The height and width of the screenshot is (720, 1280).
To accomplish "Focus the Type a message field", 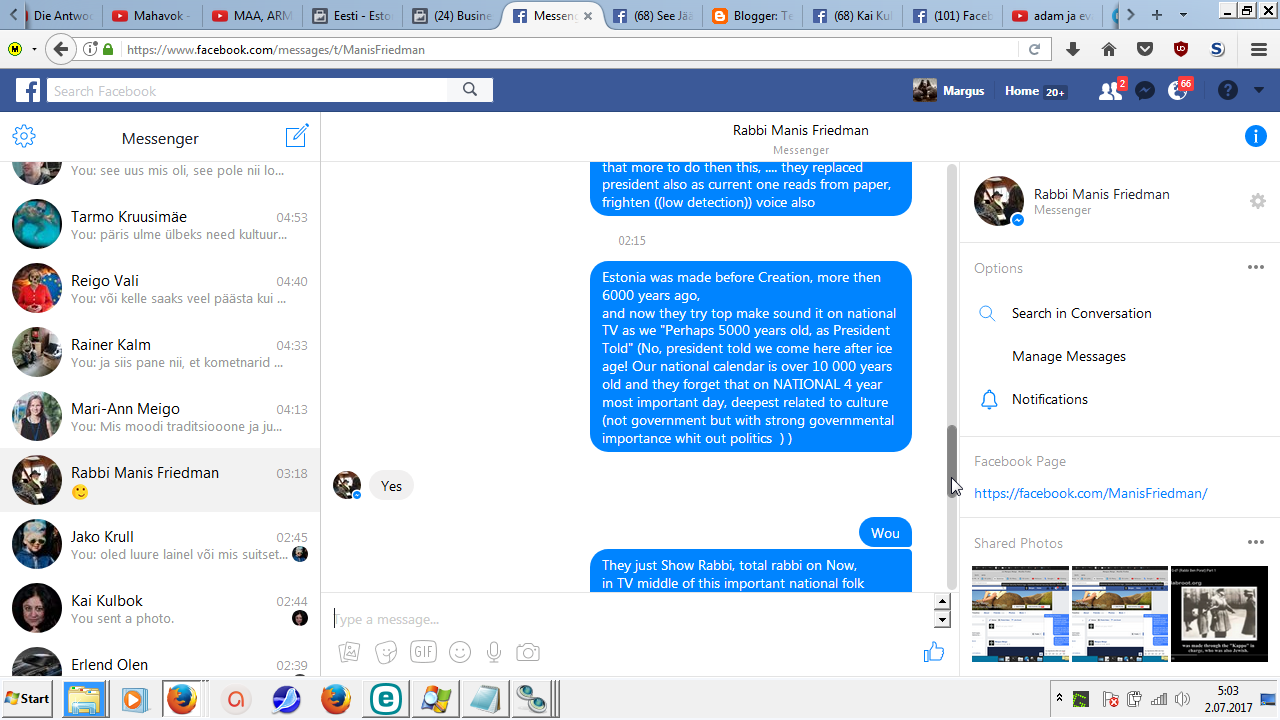I will pyautogui.click(x=632, y=619).
